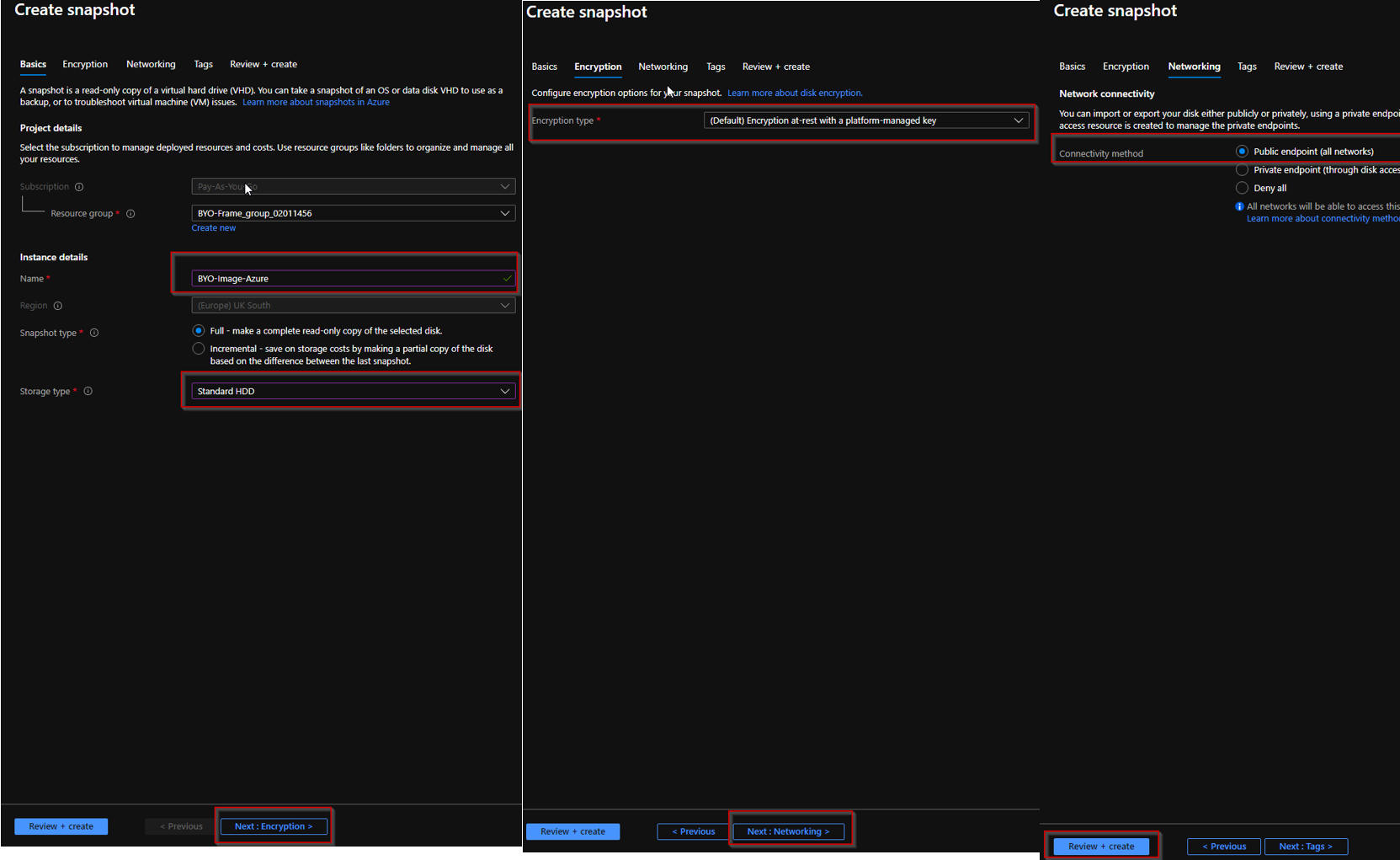Choose Deny all connectivity method
Image resolution: width=1400 pixels, height=860 pixels.
pos(1242,187)
